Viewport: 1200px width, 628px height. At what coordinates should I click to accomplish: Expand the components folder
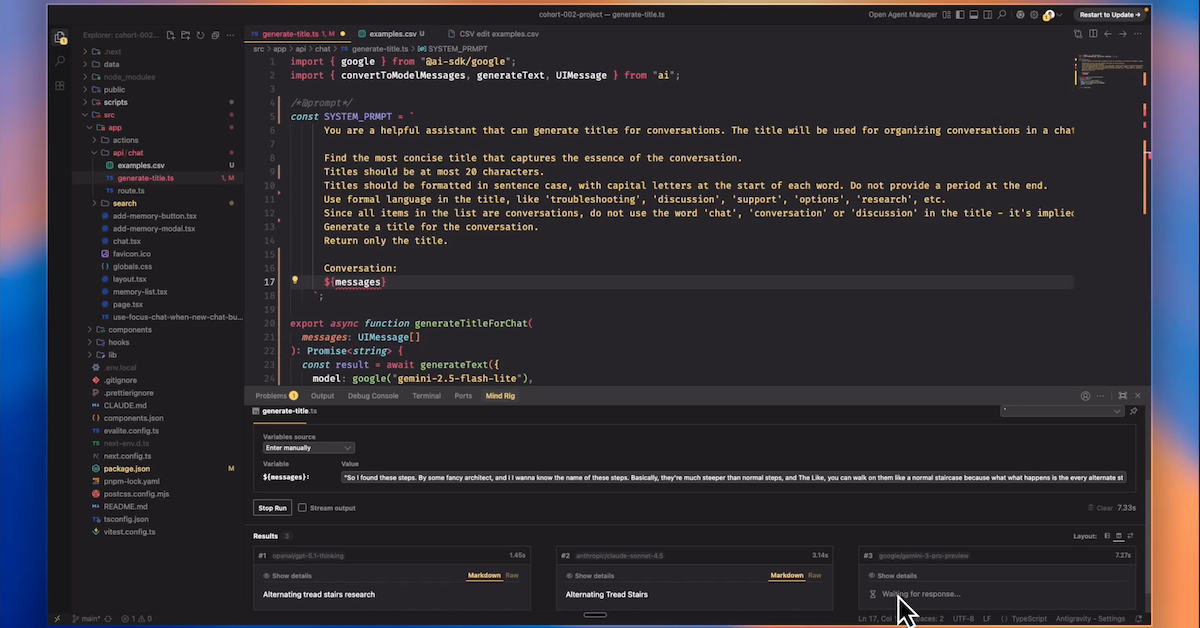129,329
